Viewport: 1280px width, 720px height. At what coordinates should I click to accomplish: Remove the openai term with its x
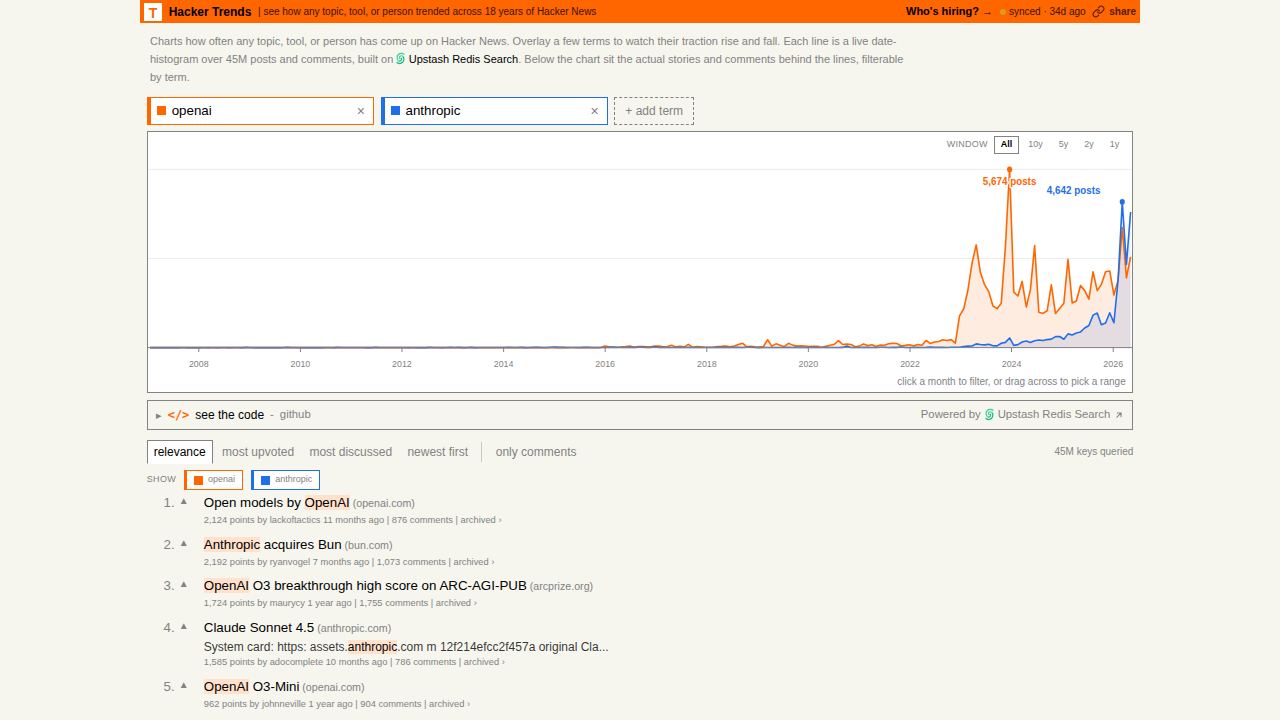coord(361,111)
